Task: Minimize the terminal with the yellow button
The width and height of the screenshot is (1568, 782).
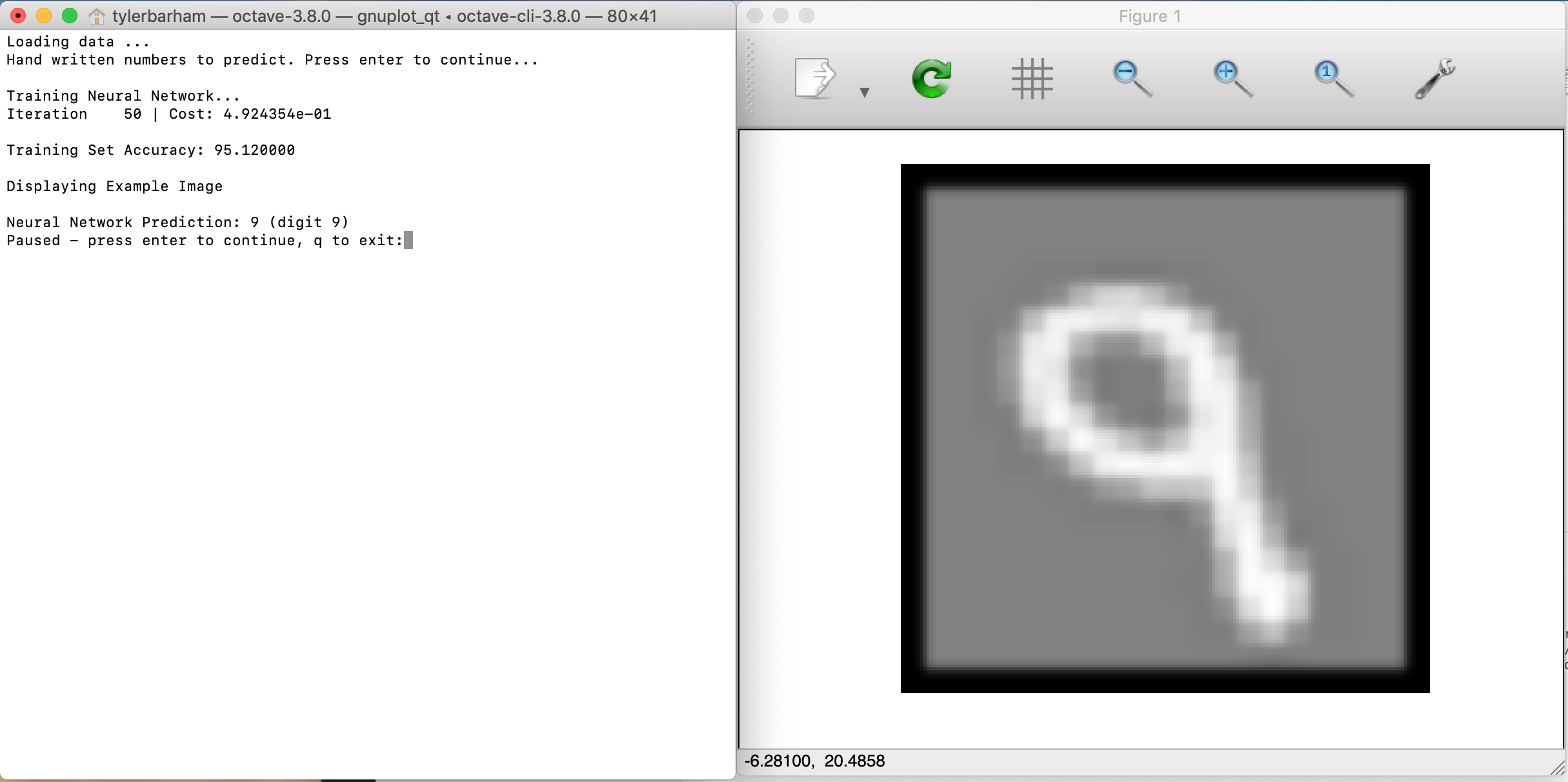Action: 44,15
